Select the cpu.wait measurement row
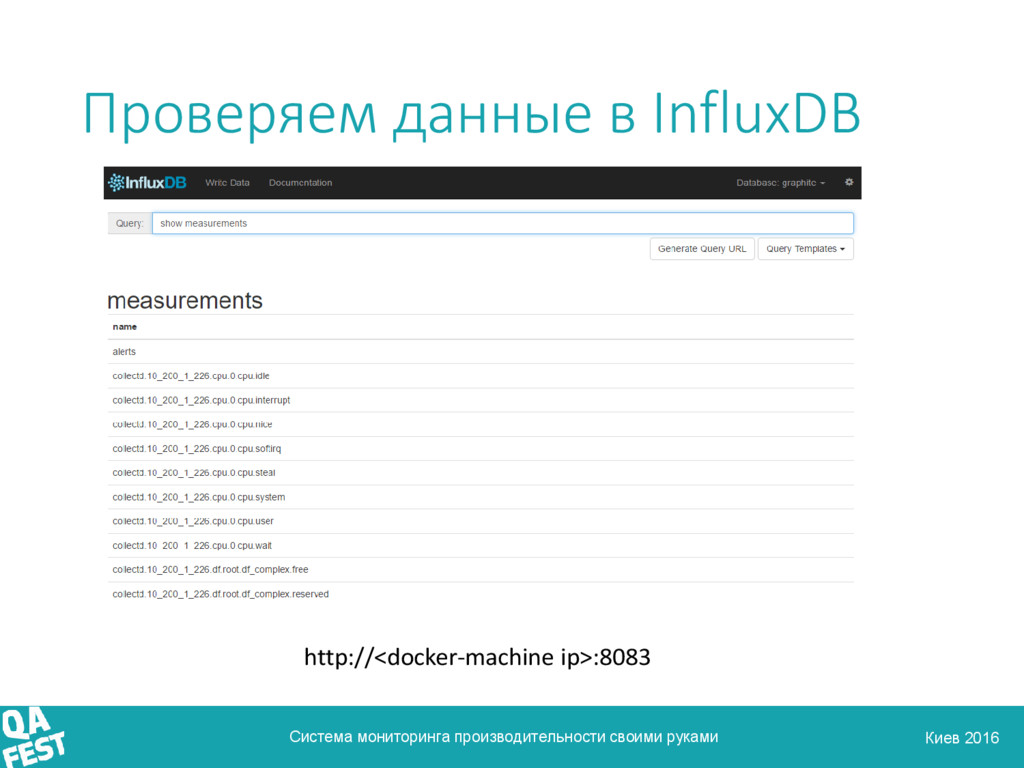Viewport: 1024px width, 768px height. pyautogui.click(x=481, y=545)
